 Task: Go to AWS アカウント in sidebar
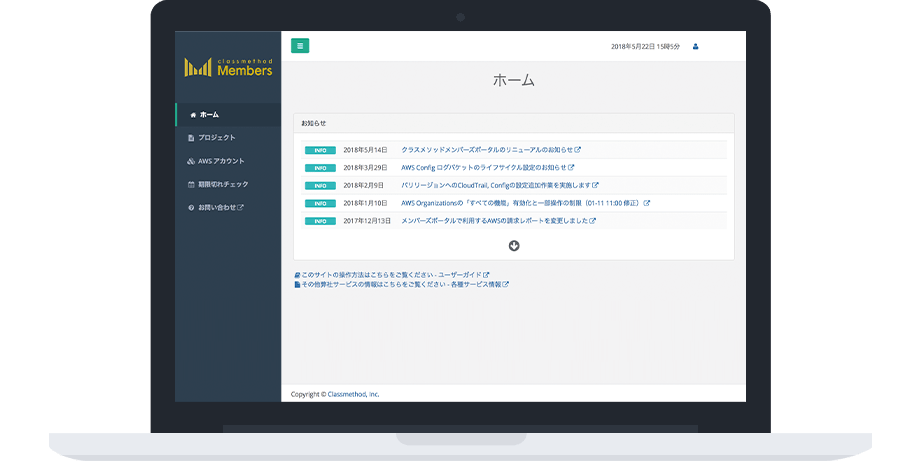(x=220, y=161)
